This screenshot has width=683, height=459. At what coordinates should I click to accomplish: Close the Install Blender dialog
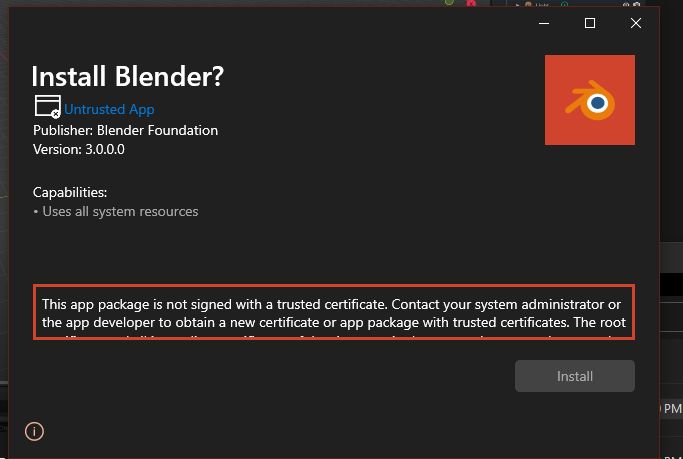point(636,23)
